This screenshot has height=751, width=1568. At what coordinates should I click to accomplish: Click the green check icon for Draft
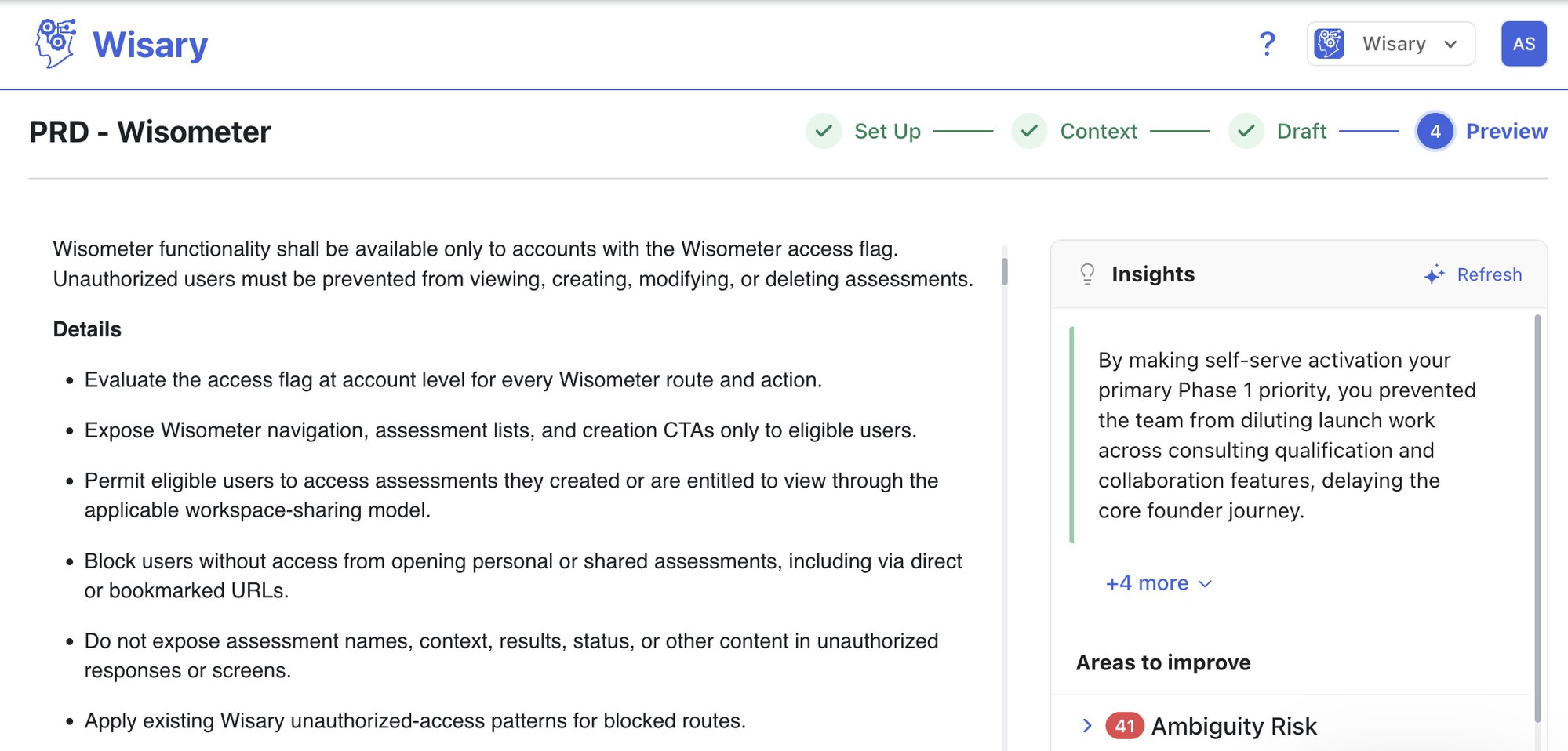pyautogui.click(x=1246, y=131)
